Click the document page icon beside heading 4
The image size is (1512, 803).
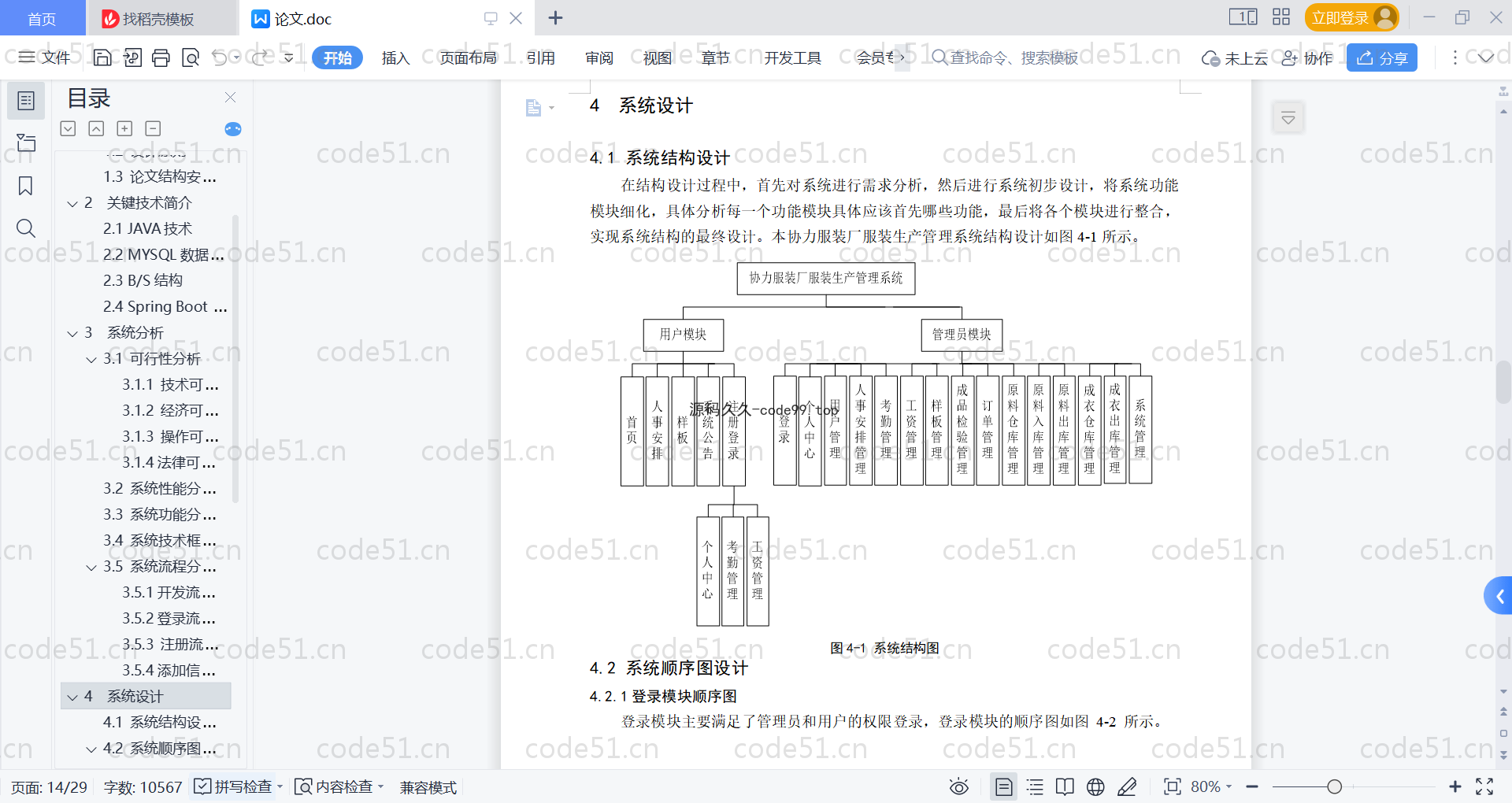pos(533,108)
